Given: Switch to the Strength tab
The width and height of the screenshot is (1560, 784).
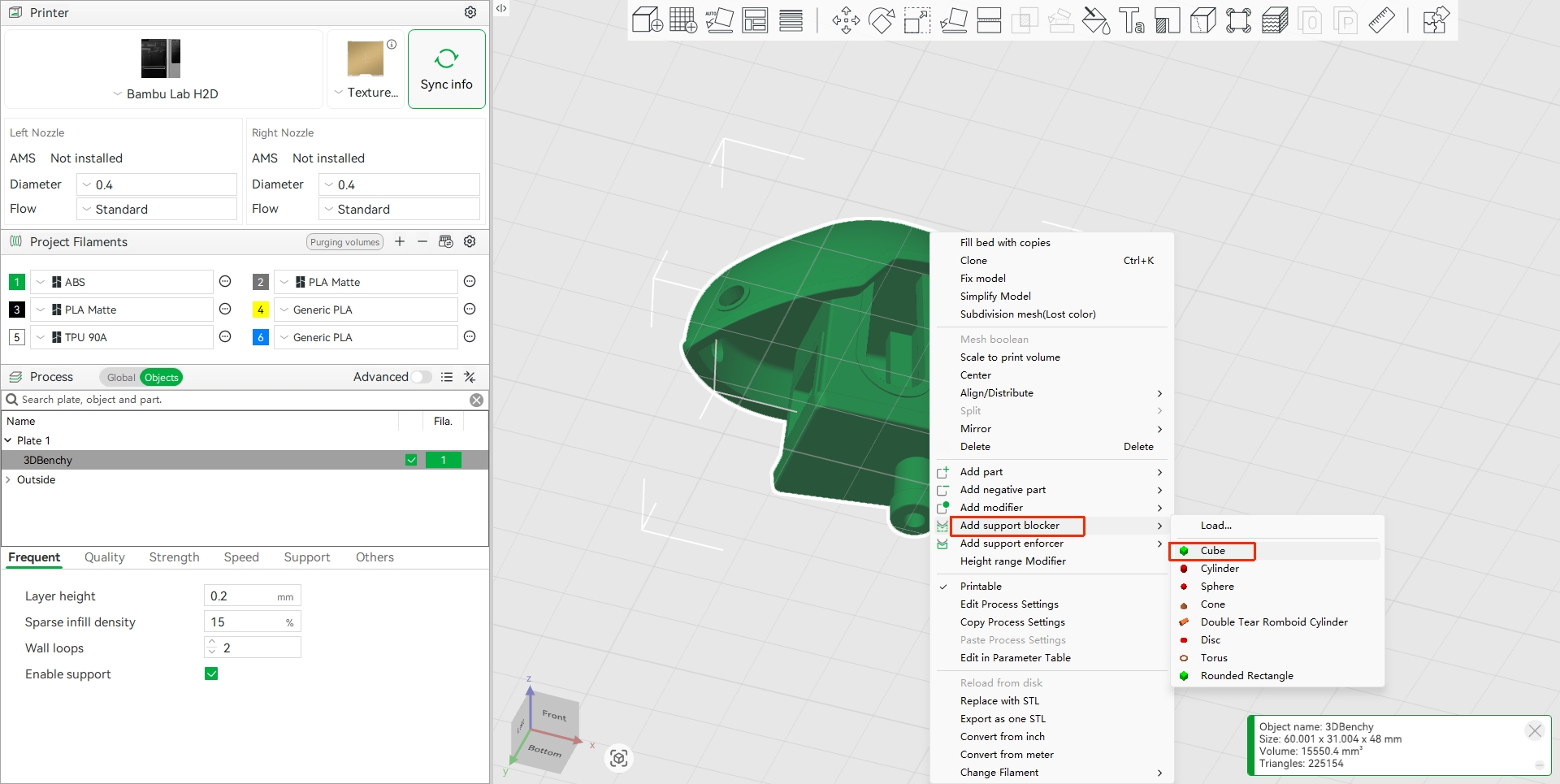Looking at the screenshot, I should [x=174, y=557].
